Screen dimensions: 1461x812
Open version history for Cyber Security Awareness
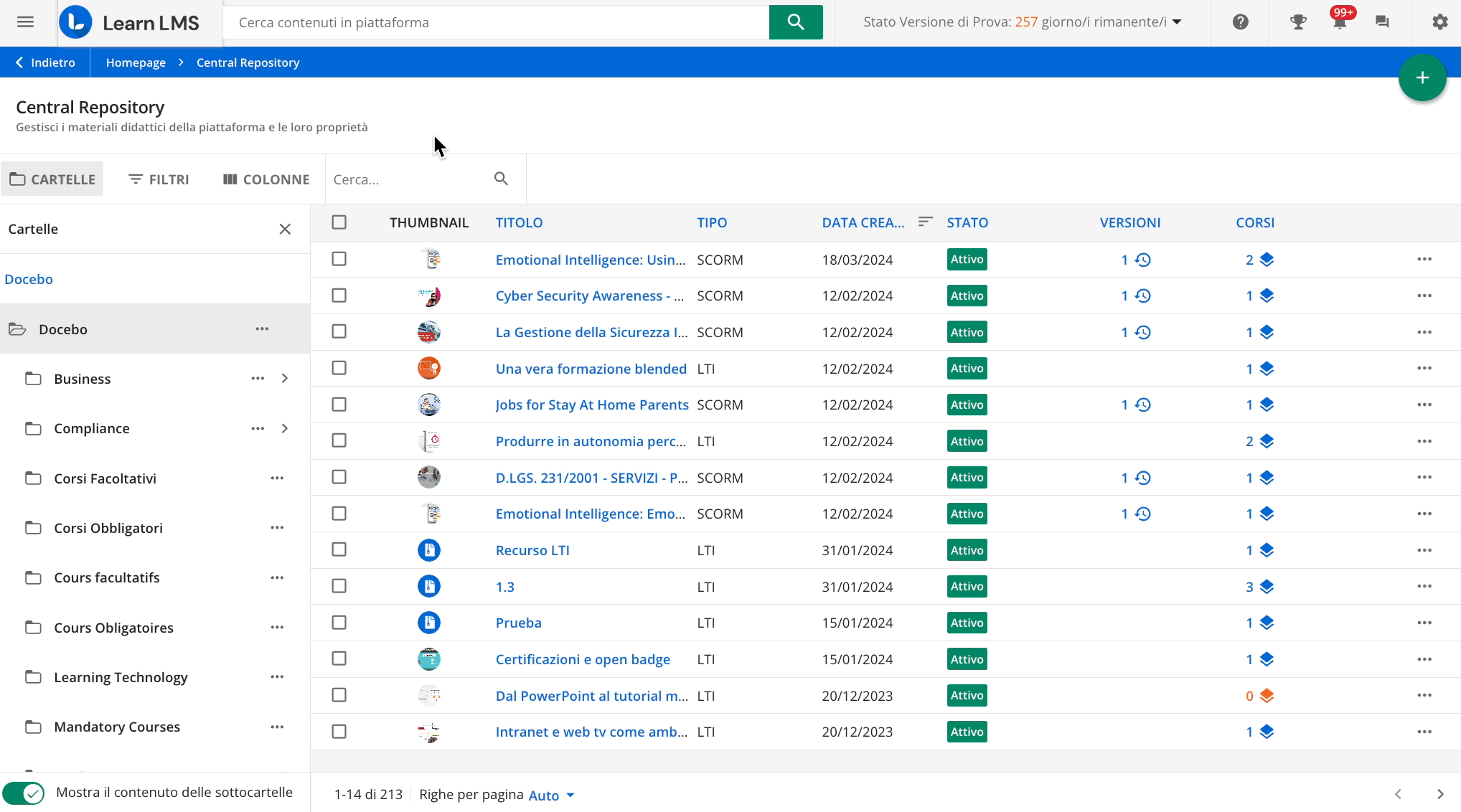click(x=1144, y=296)
